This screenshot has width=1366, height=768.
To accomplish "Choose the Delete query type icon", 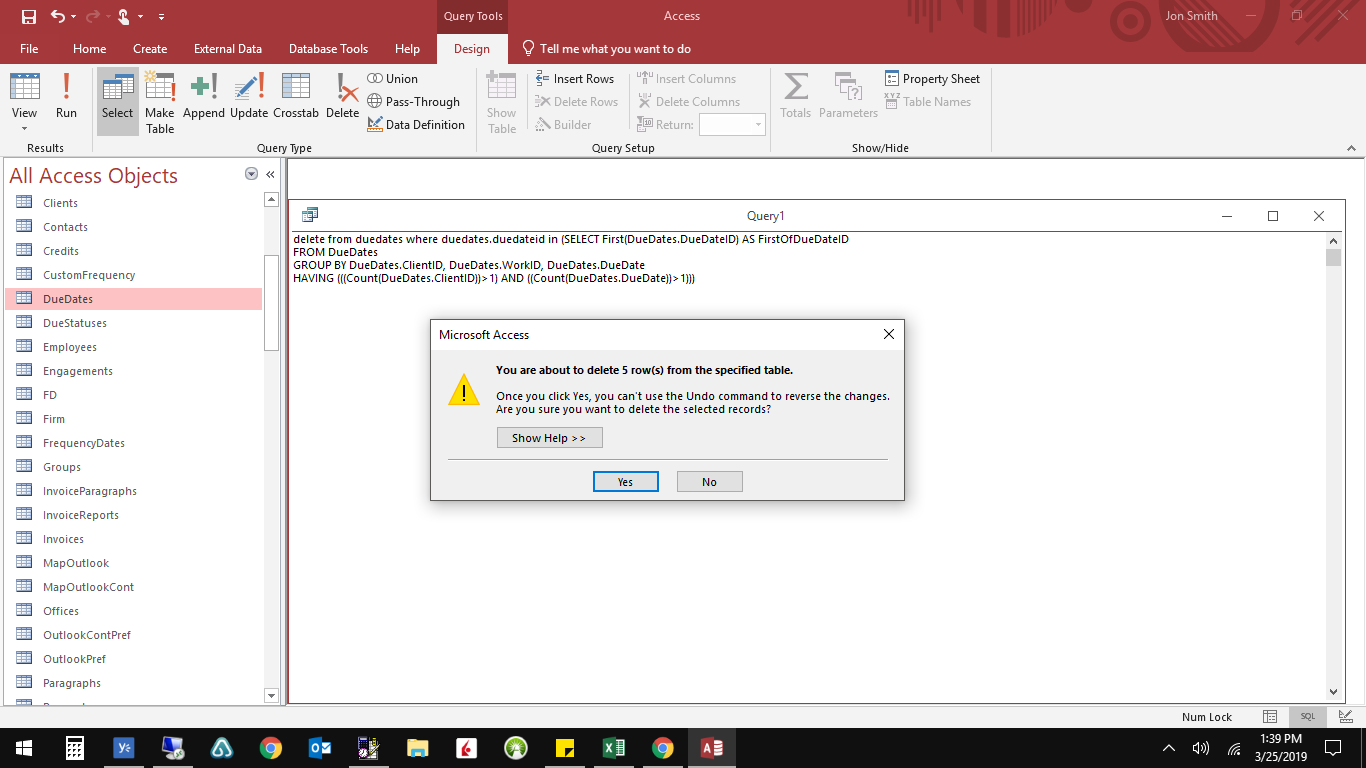I will pos(342,96).
